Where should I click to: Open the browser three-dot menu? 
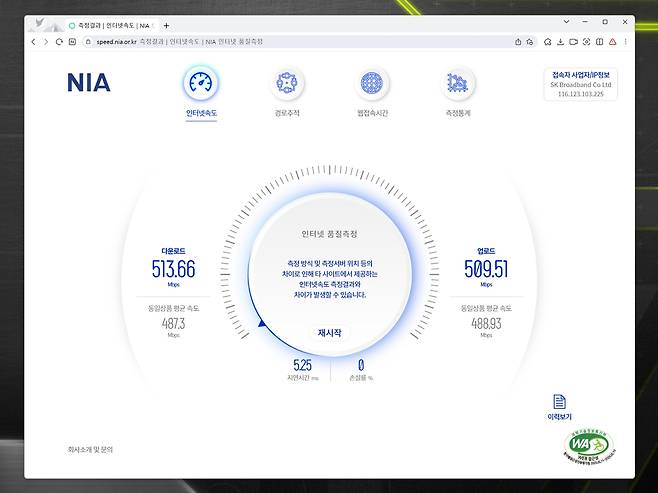tap(625, 41)
